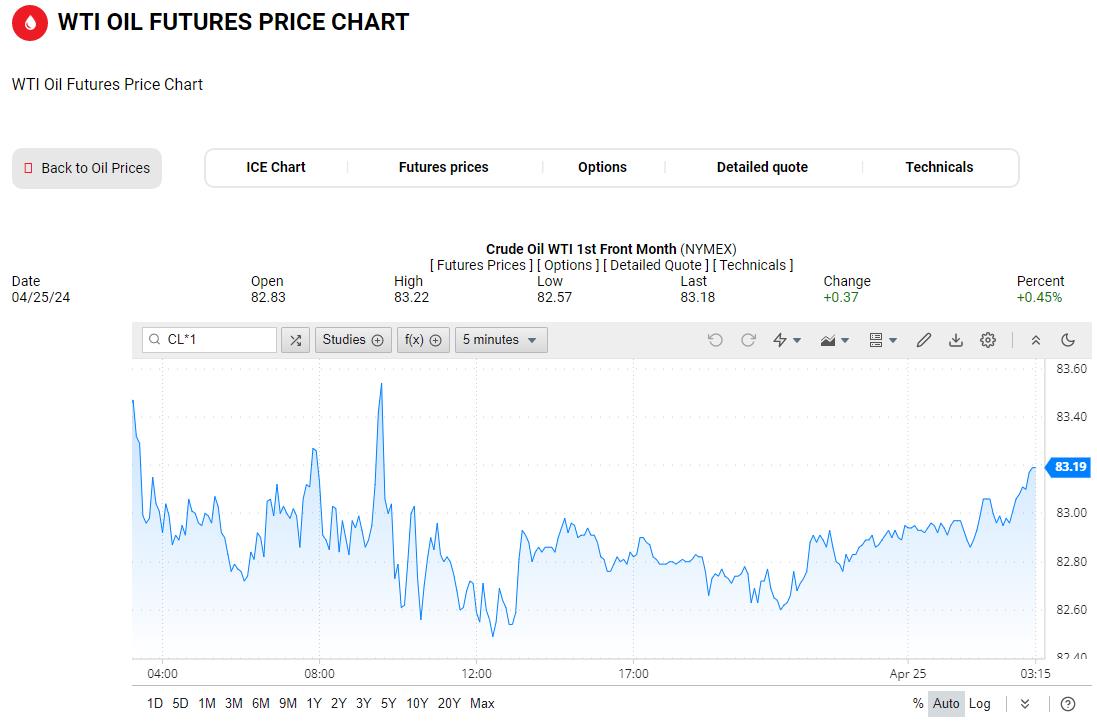
Task: Switch to Detailed quote tab
Action: click(x=762, y=167)
